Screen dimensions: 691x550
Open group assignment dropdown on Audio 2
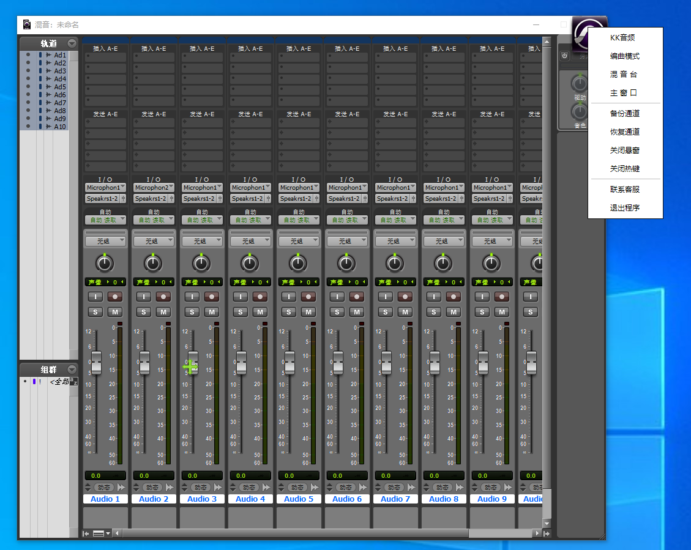(153, 241)
